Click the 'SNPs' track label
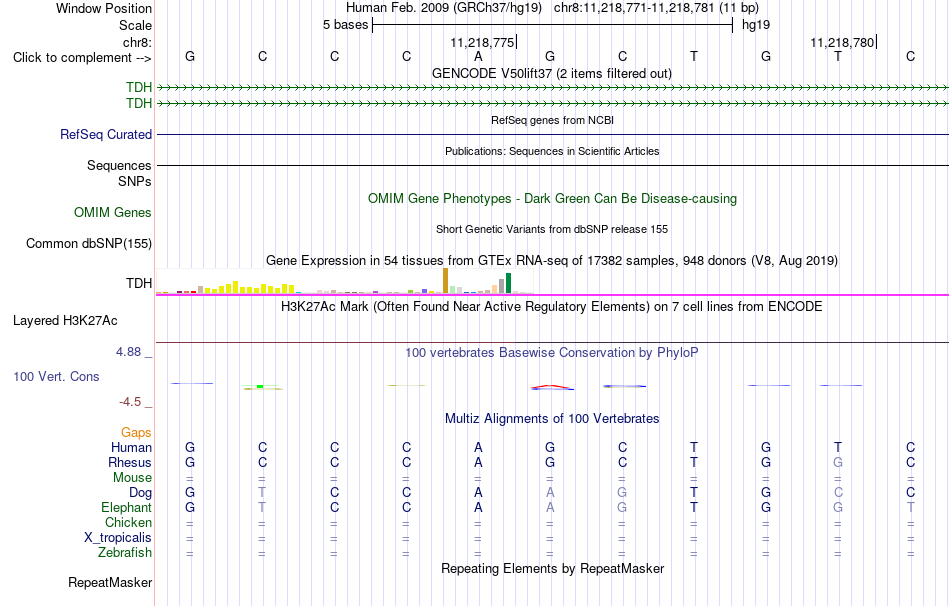950x606 pixels. [135, 181]
